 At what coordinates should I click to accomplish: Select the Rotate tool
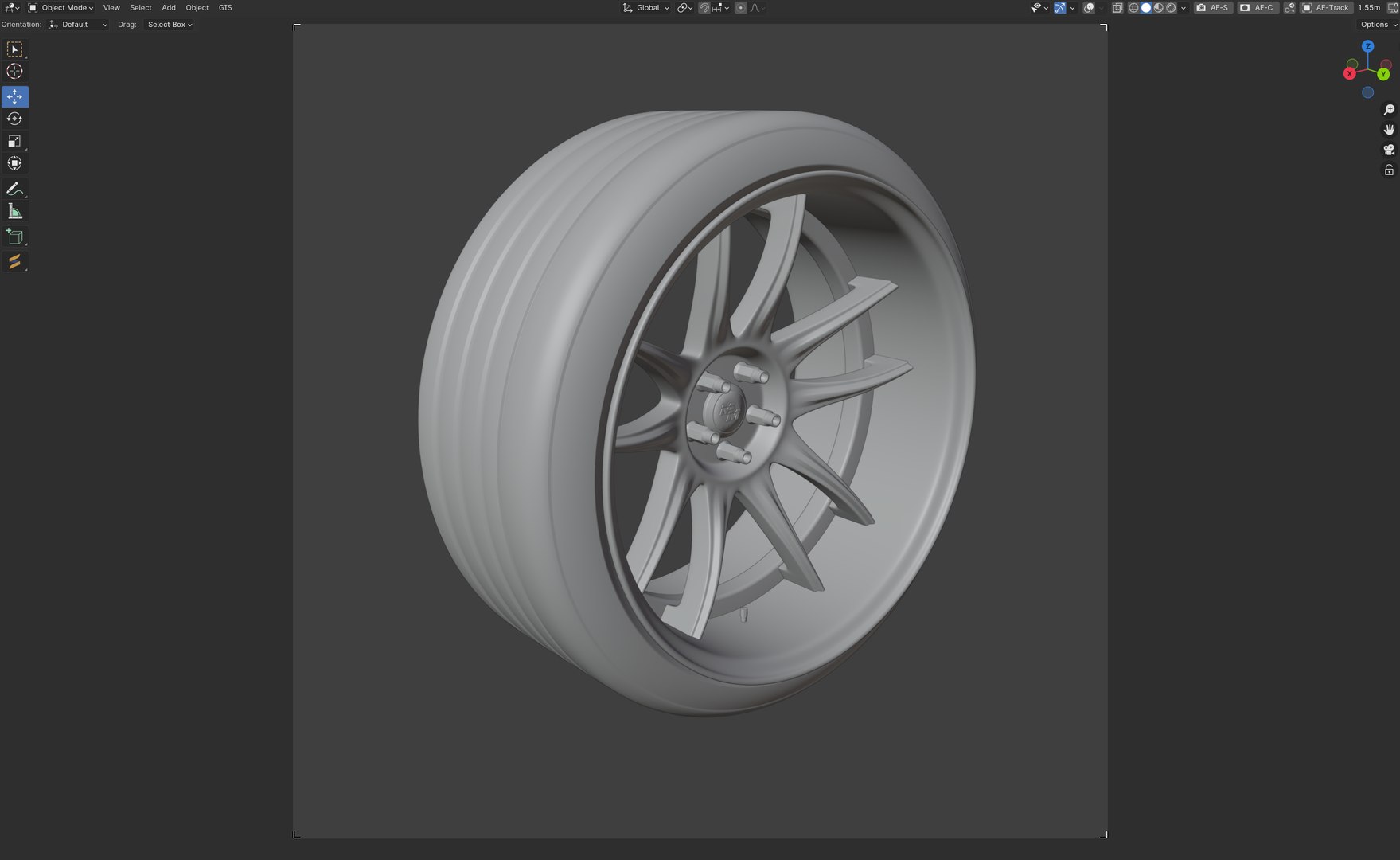click(14, 119)
